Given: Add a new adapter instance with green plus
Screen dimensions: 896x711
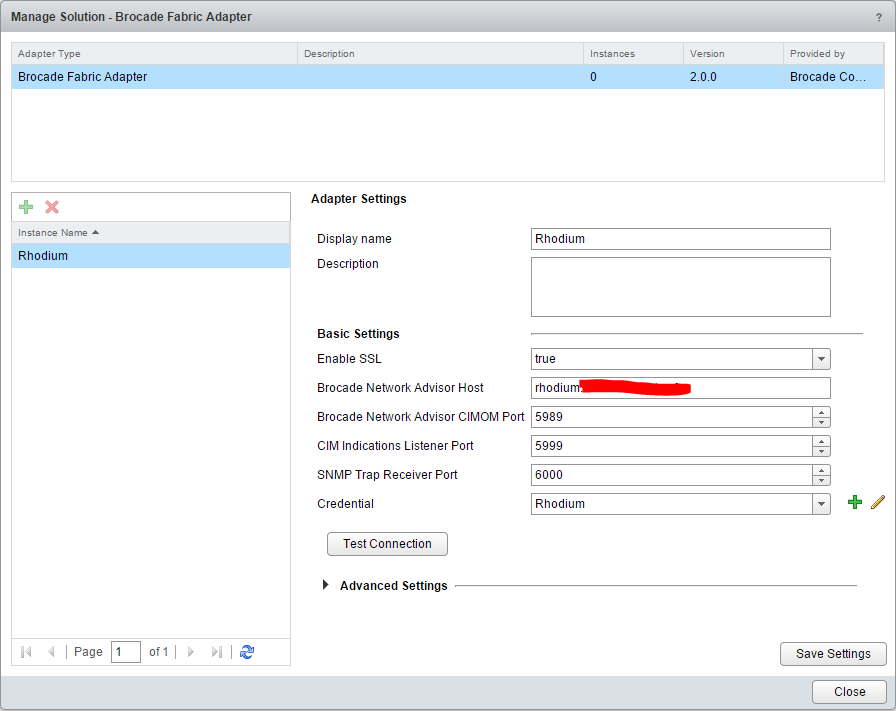Looking at the screenshot, I should (x=26, y=207).
